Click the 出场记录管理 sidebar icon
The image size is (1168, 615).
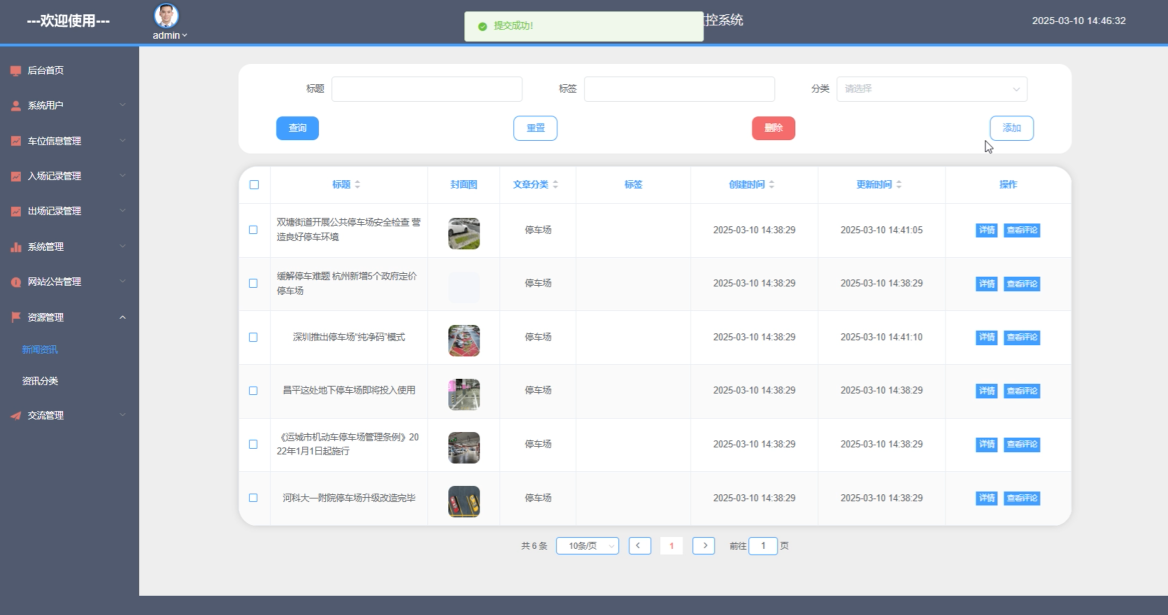(x=16, y=211)
